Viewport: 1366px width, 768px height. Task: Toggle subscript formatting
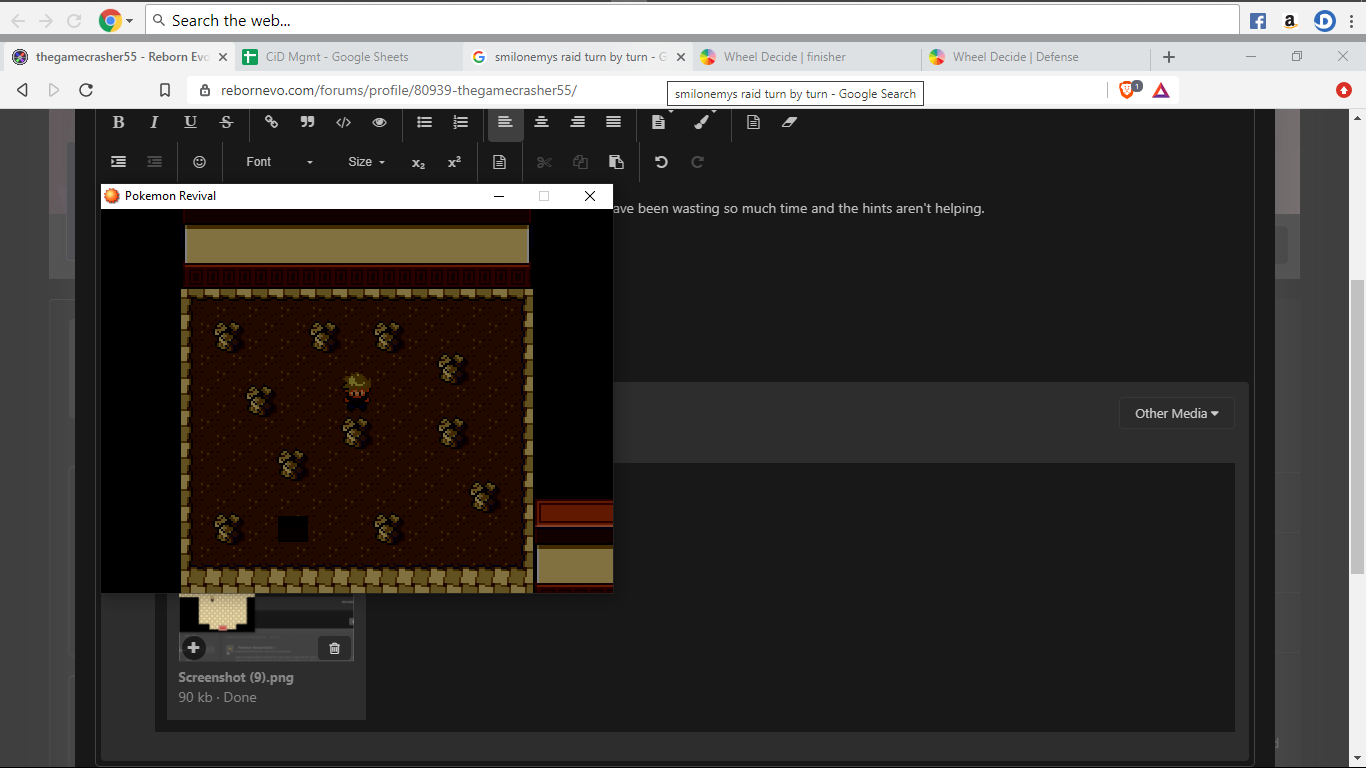418,162
